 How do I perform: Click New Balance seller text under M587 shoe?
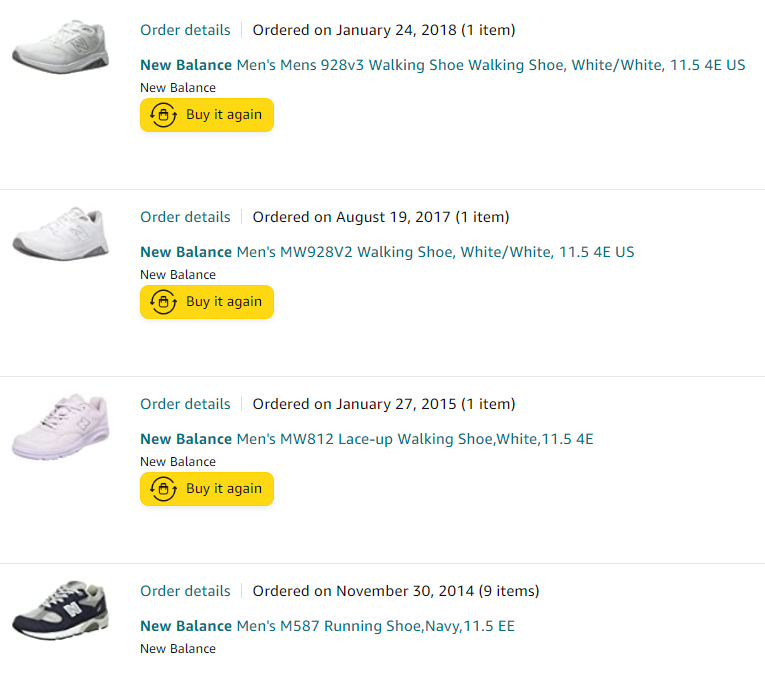click(178, 649)
